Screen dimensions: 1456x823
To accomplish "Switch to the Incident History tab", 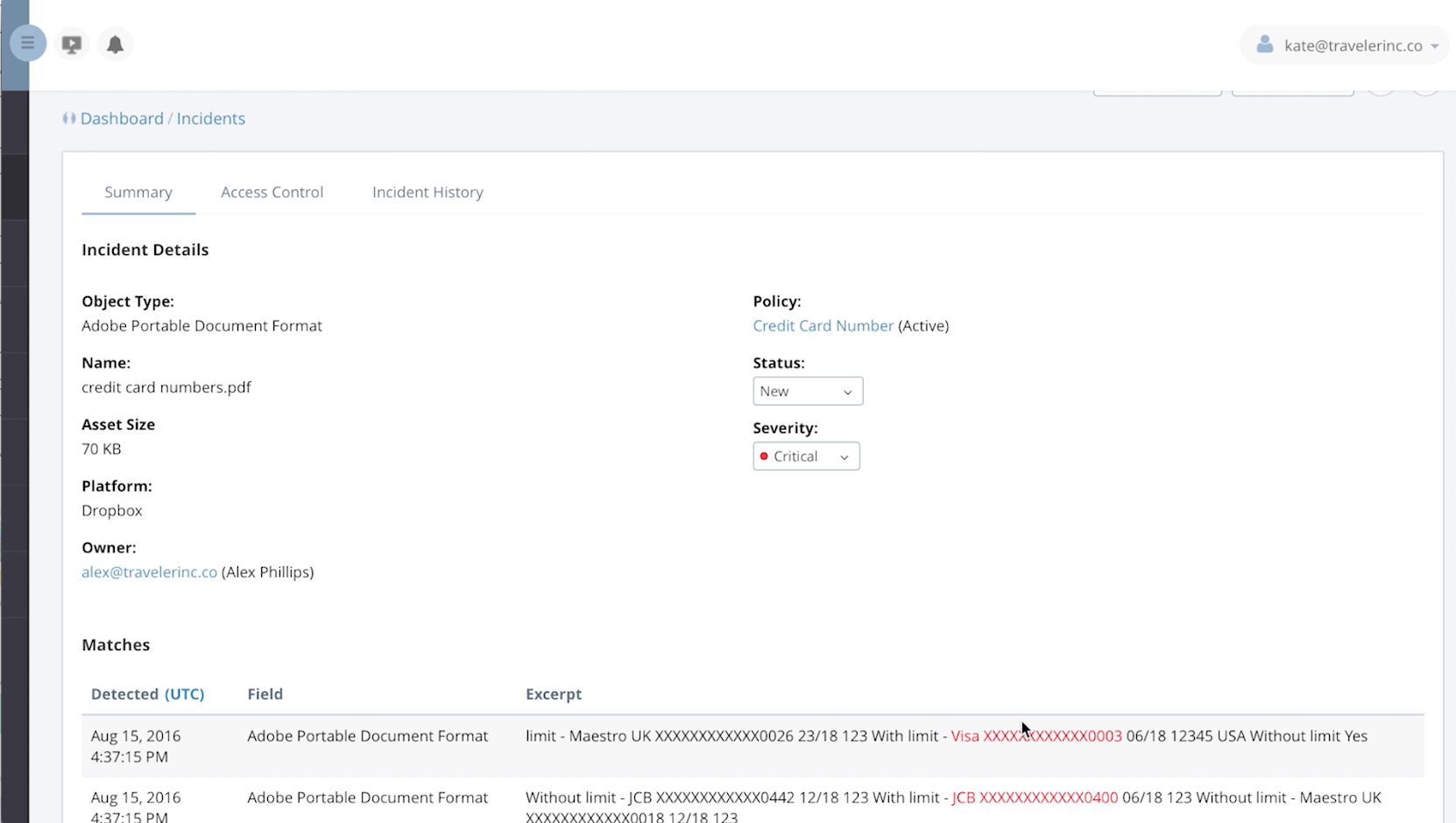I will (x=428, y=192).
